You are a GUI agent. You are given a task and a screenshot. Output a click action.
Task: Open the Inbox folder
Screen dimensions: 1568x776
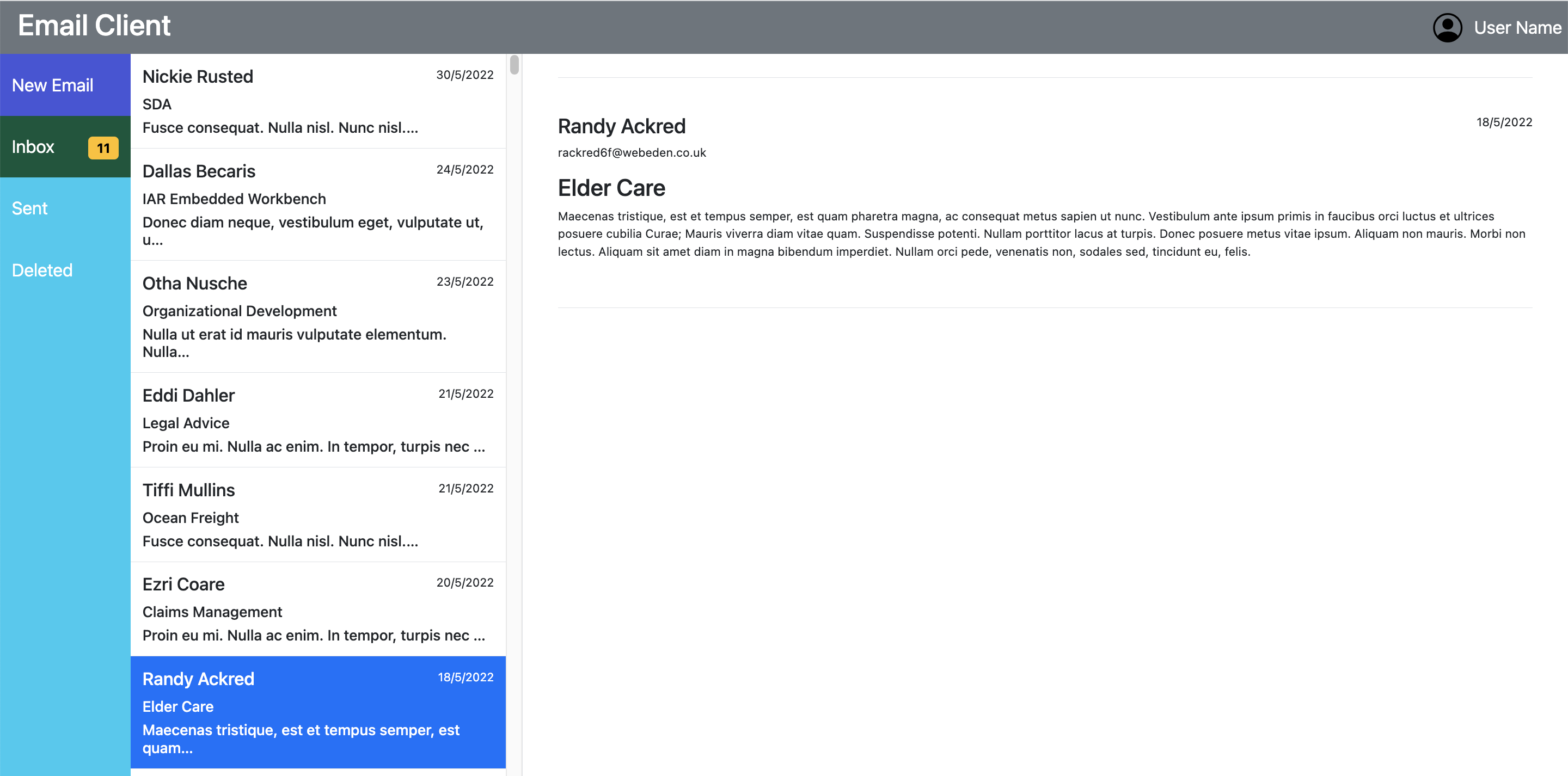tap(65, 147)
